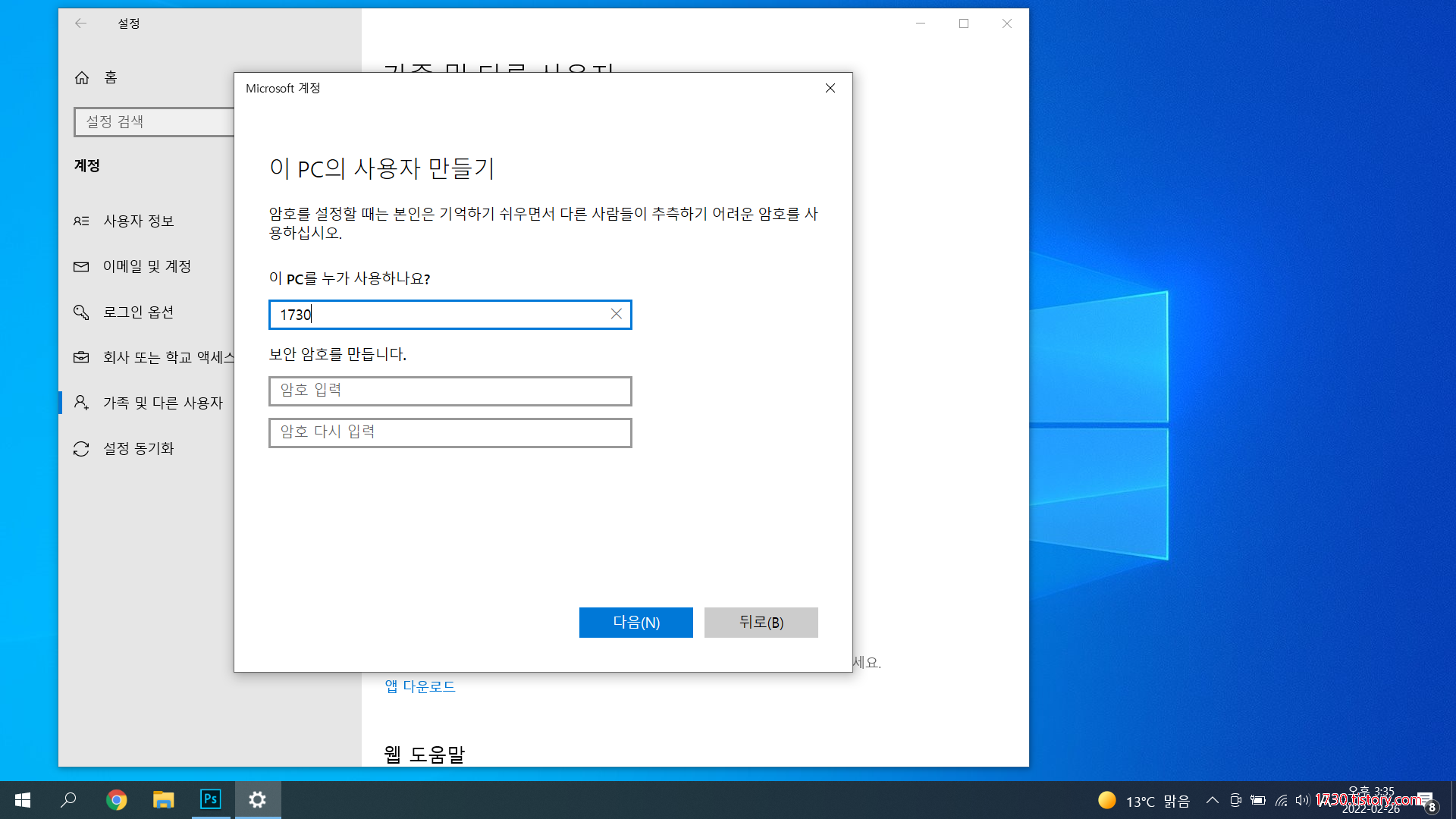Open the user info menu item
Screen dimensions: 1456x819
(x=139, y=221)
